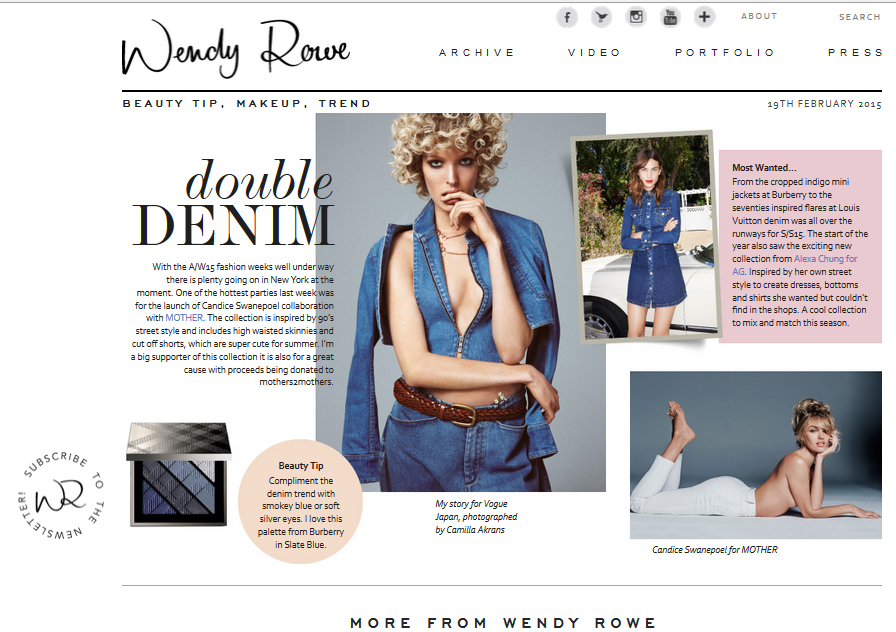Open the Archive menu
Screen dimensions: 896x632
pyautogui.click(x=477, y=53)
